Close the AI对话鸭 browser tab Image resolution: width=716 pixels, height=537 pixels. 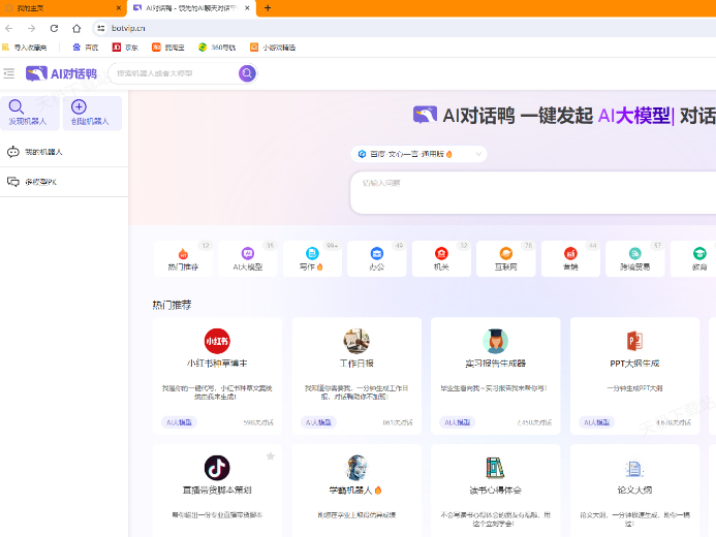(x=247, y=8)
